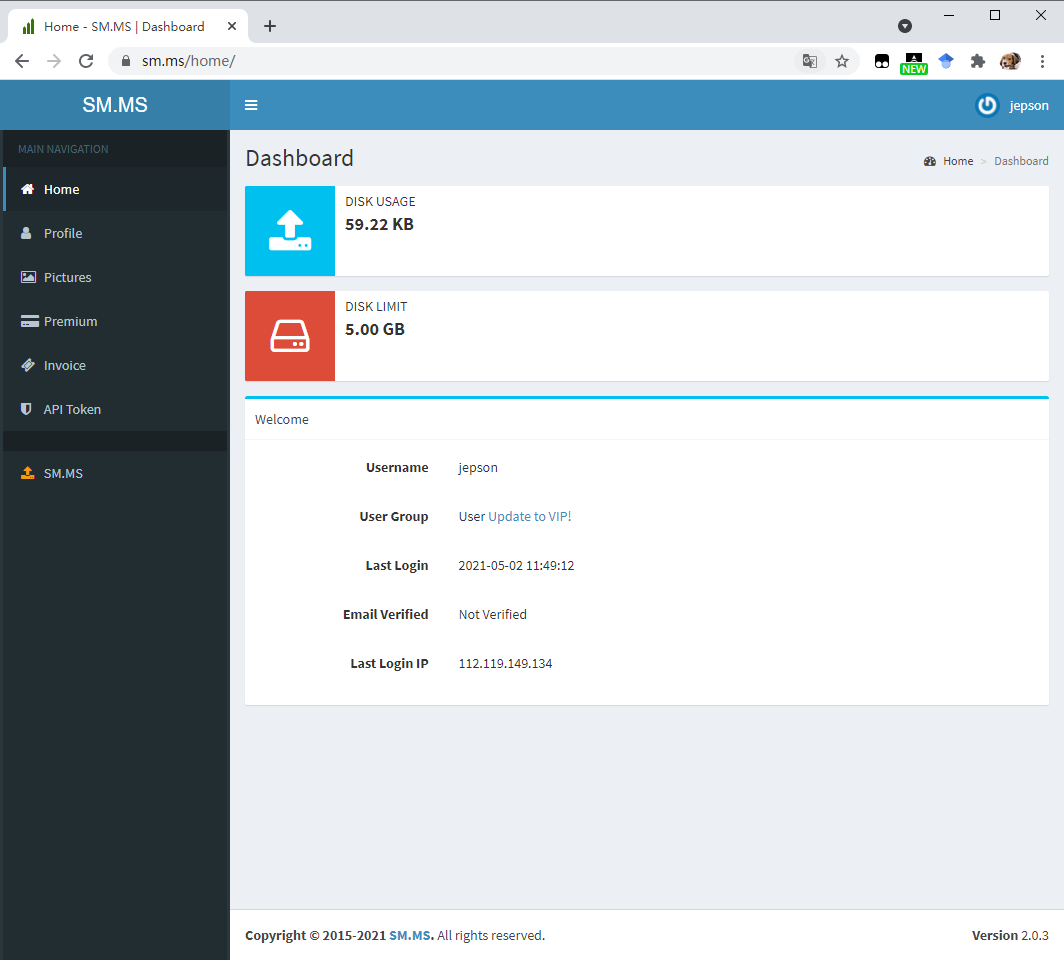Maximize the browser window

pyautogui.click(x=995, y=15)
